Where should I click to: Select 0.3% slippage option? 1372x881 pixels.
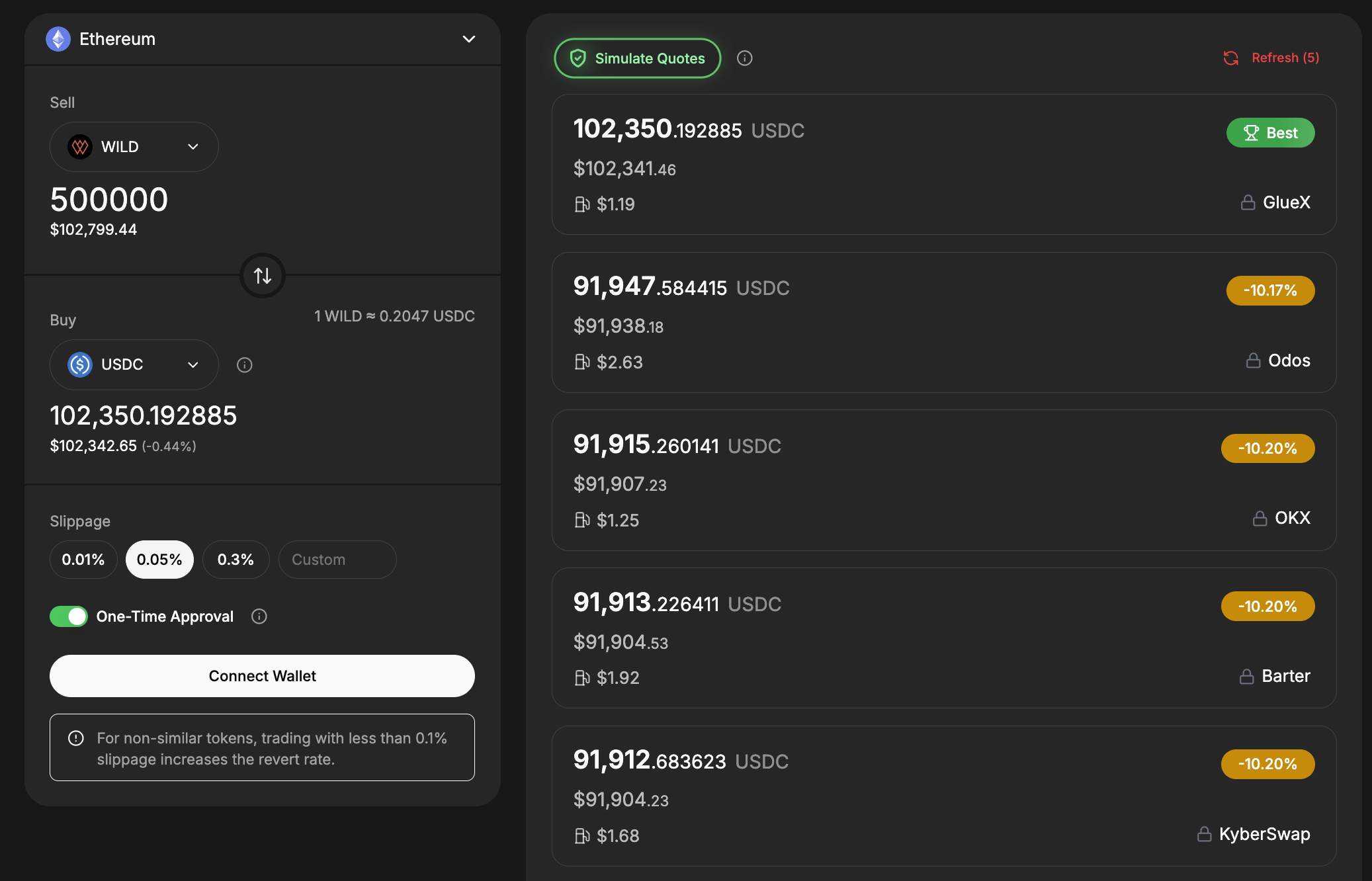tap(236, 560)
